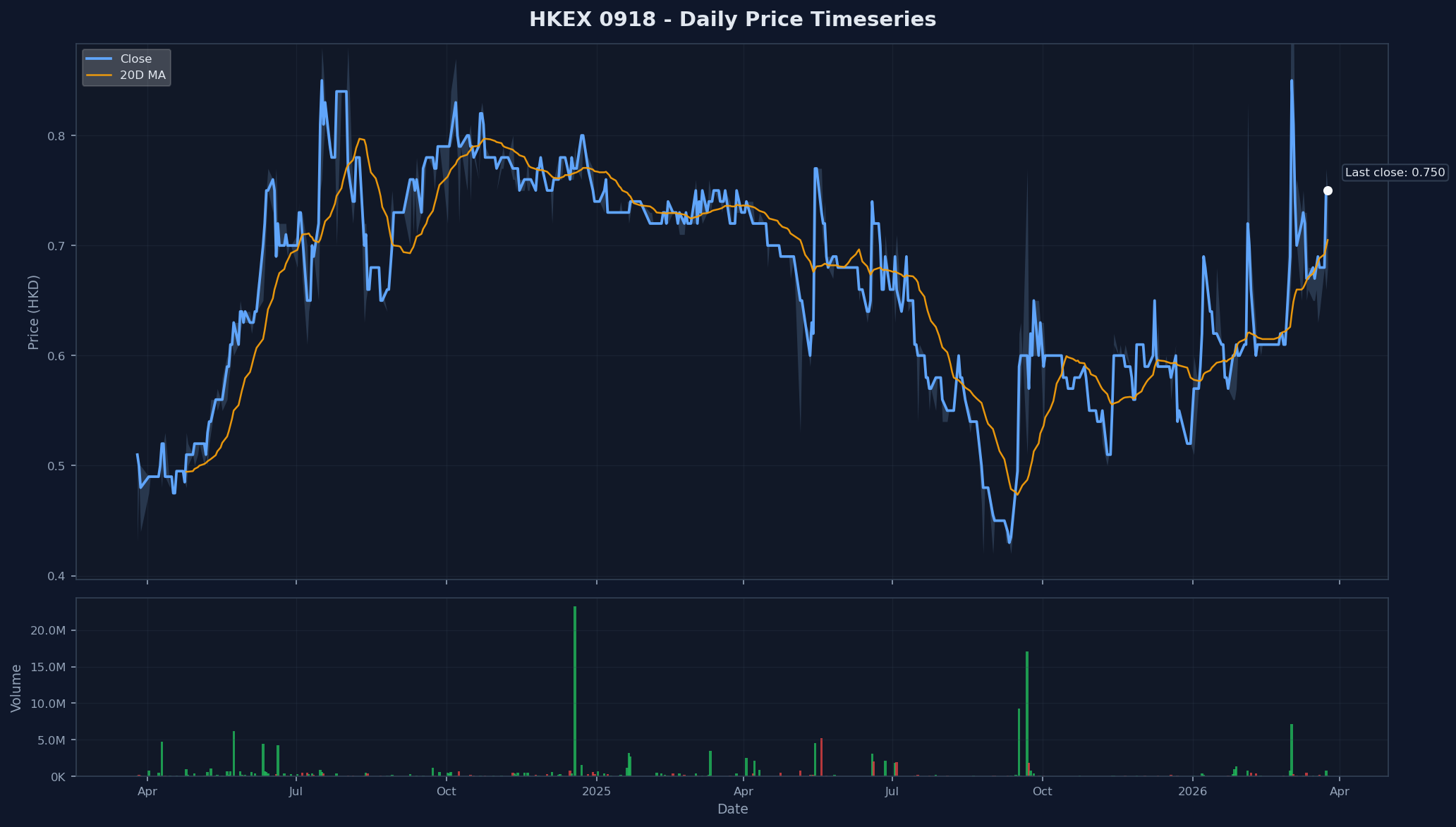Click the 0.8 price axis label

[x=56, y=136]
